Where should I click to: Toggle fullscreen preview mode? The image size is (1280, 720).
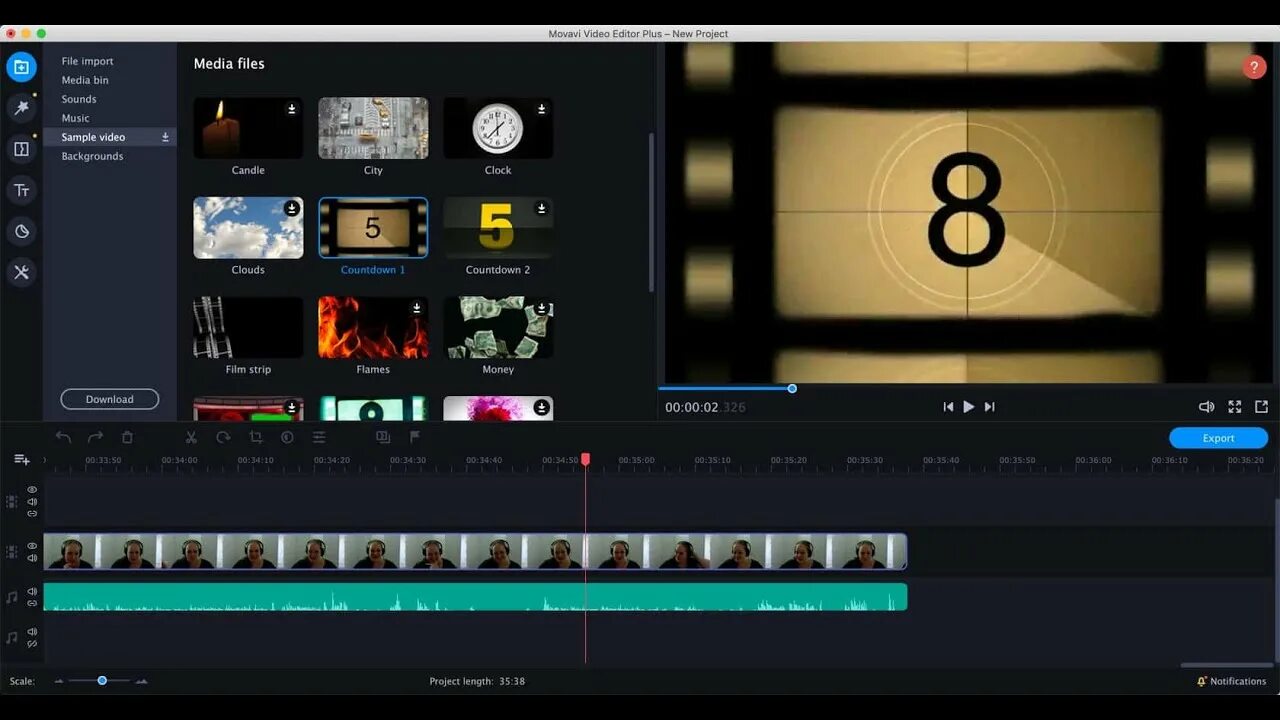tap(1235, 407)
